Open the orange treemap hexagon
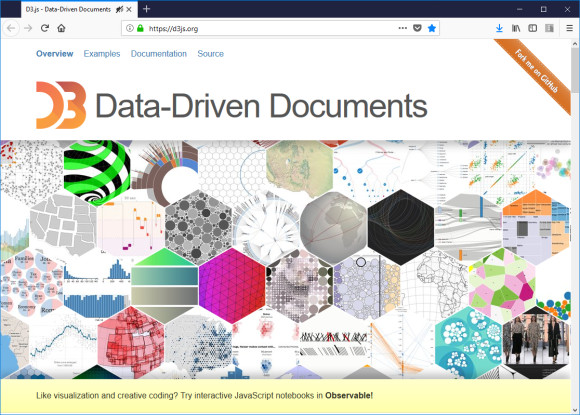 pos(536,227)
